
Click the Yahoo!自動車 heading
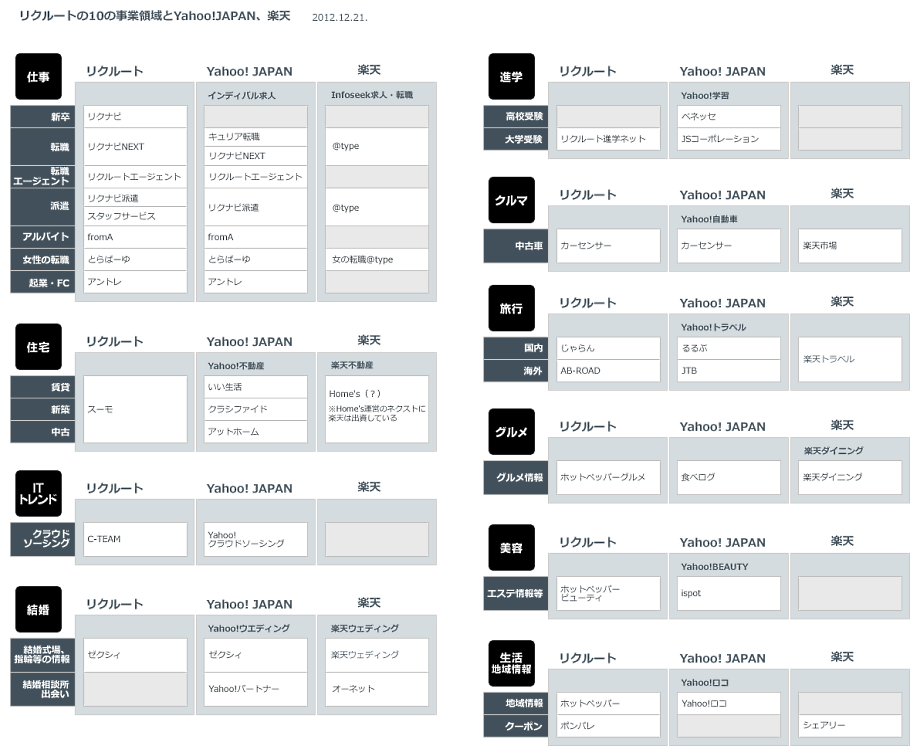[709, 219]
